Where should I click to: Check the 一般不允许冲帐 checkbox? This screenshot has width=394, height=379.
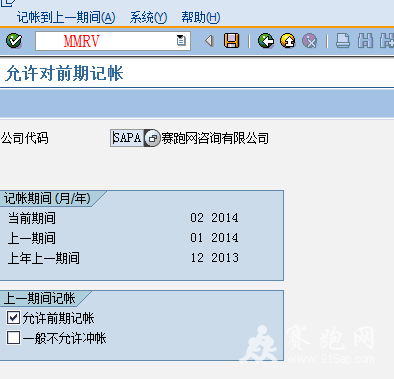pyautogui.click(x=13, y=338)
